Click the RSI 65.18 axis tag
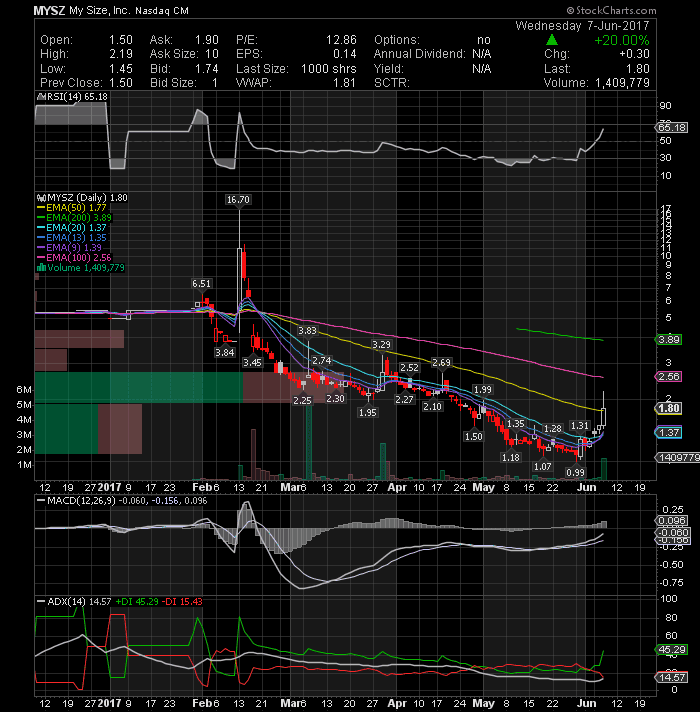This screenshot has height=712, width=700. (671, 128)
